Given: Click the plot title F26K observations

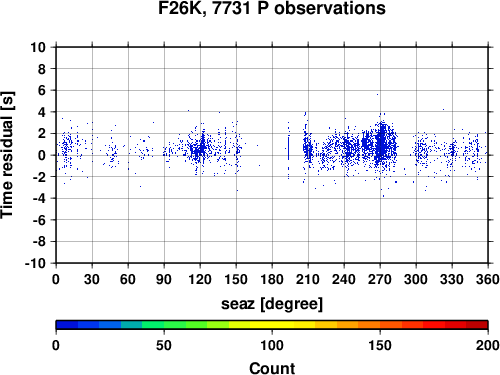Looking at the screenshot, I should (x=272, y=8).
